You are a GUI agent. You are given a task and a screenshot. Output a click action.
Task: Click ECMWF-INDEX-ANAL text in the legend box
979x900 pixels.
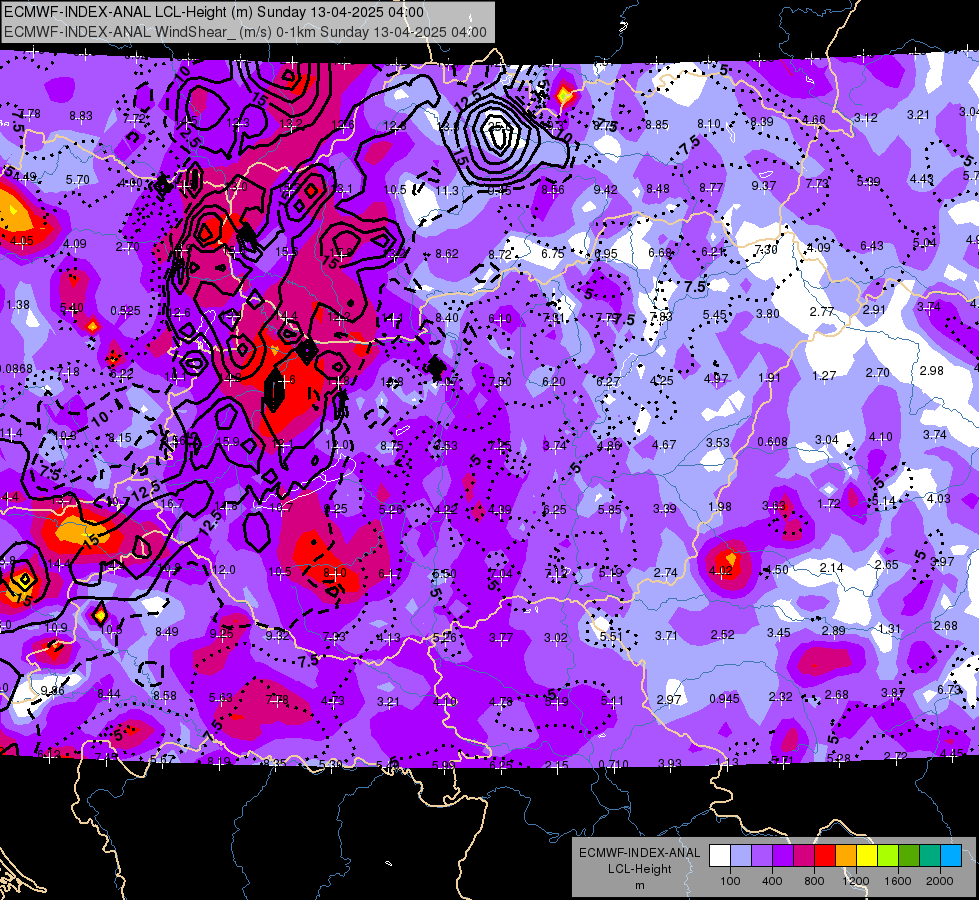(x=640, y=853)
